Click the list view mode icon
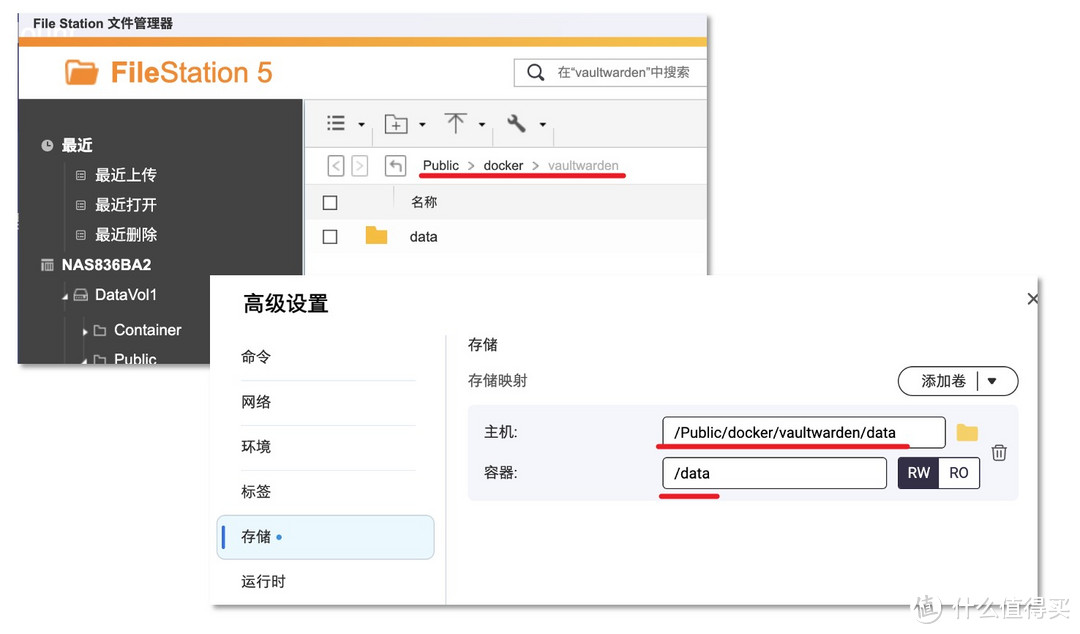Viewport: 1080px width, 634px height. click(x=336, y=124)
